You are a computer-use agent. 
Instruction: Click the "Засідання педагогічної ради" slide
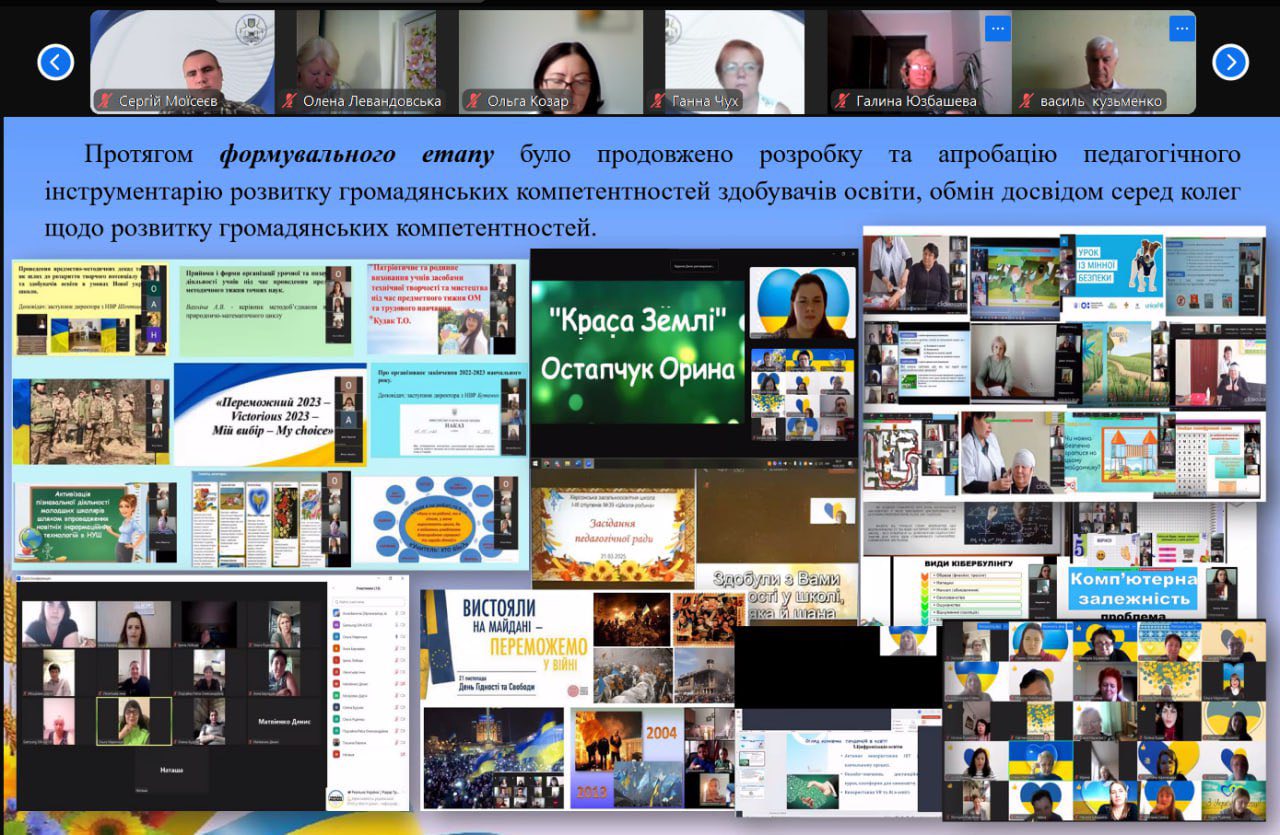612,528
